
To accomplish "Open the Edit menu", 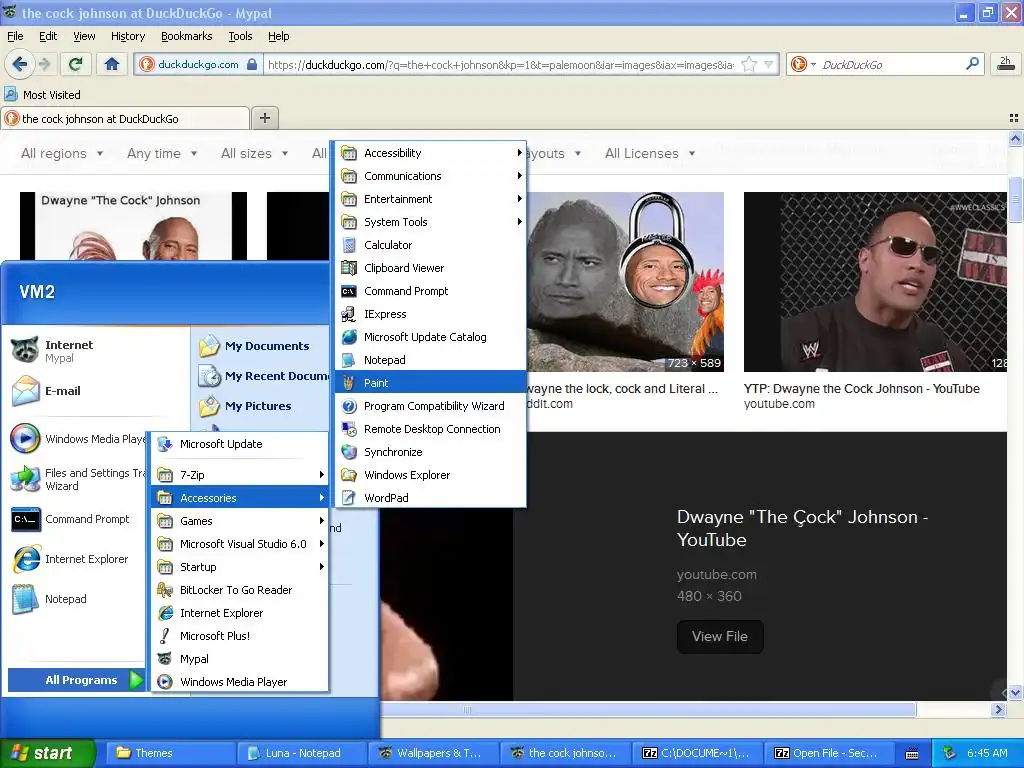I will [48, 36].
